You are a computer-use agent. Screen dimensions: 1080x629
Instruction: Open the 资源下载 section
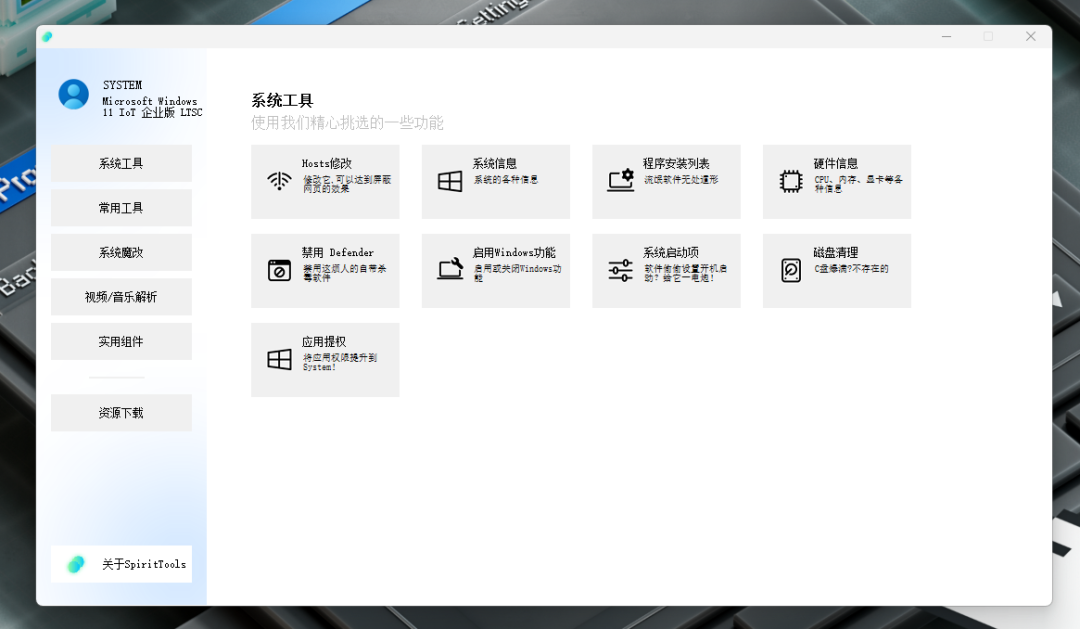pos(121,413)
